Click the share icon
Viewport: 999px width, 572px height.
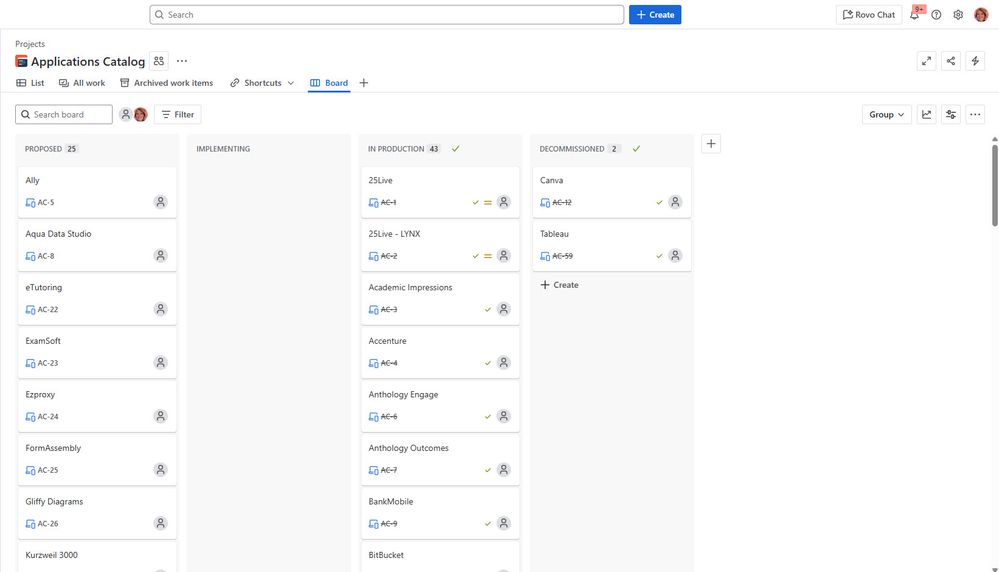[951, 61]
